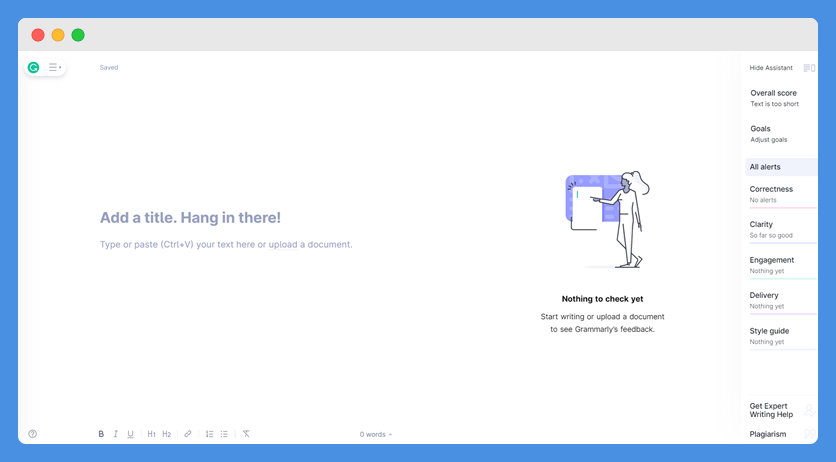This screenshot has width=836, height=462.
Task: Click Hide Assistant
Action: click(771, 68)
